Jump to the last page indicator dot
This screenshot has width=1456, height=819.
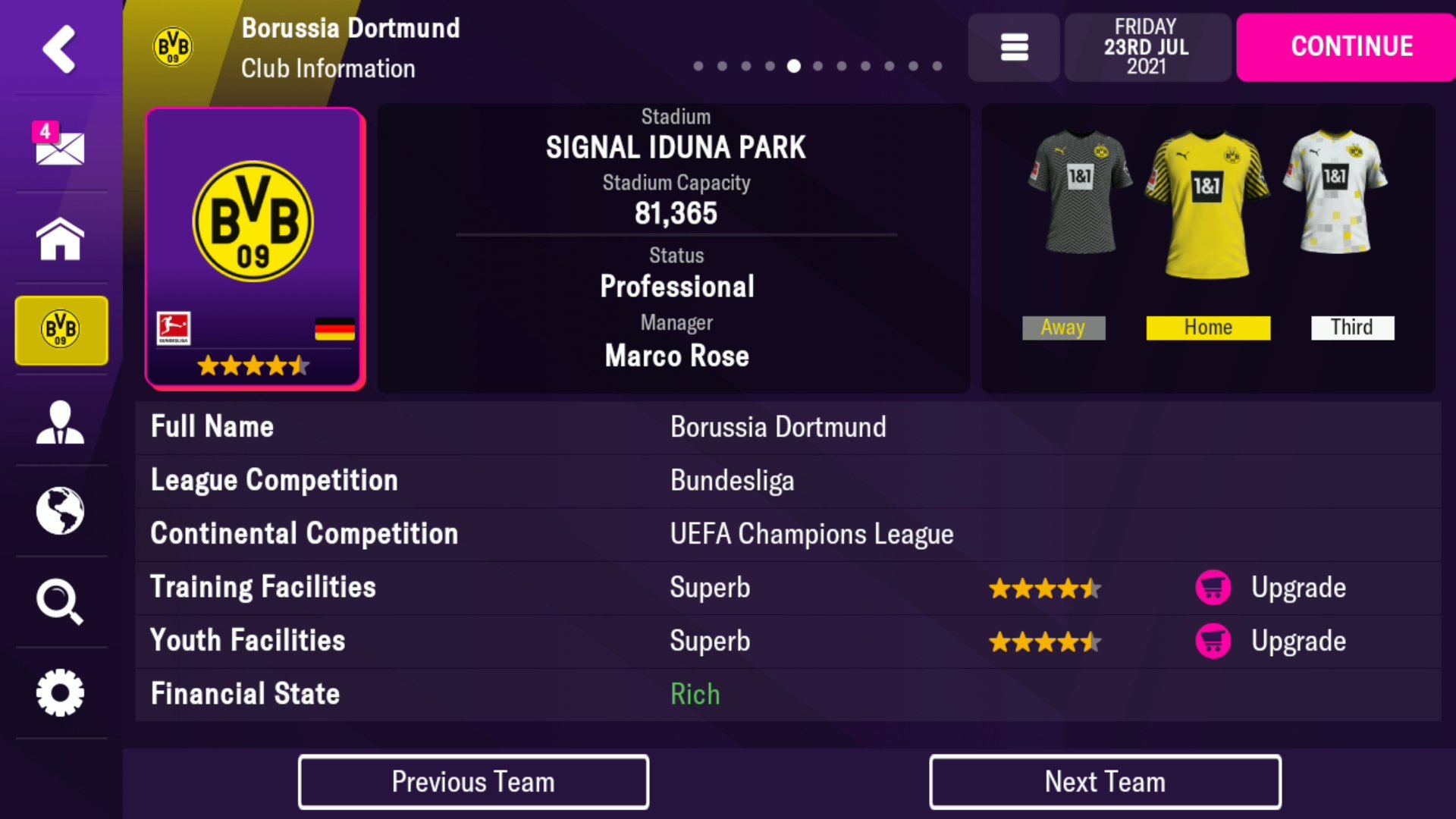click(937, 66)
